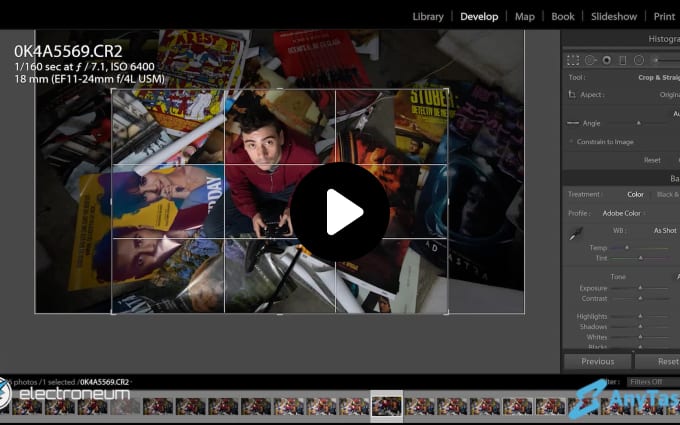This screenshot has width=680, height=425.
Task: Click Reset in the crop tool panel
Action: 652,160
